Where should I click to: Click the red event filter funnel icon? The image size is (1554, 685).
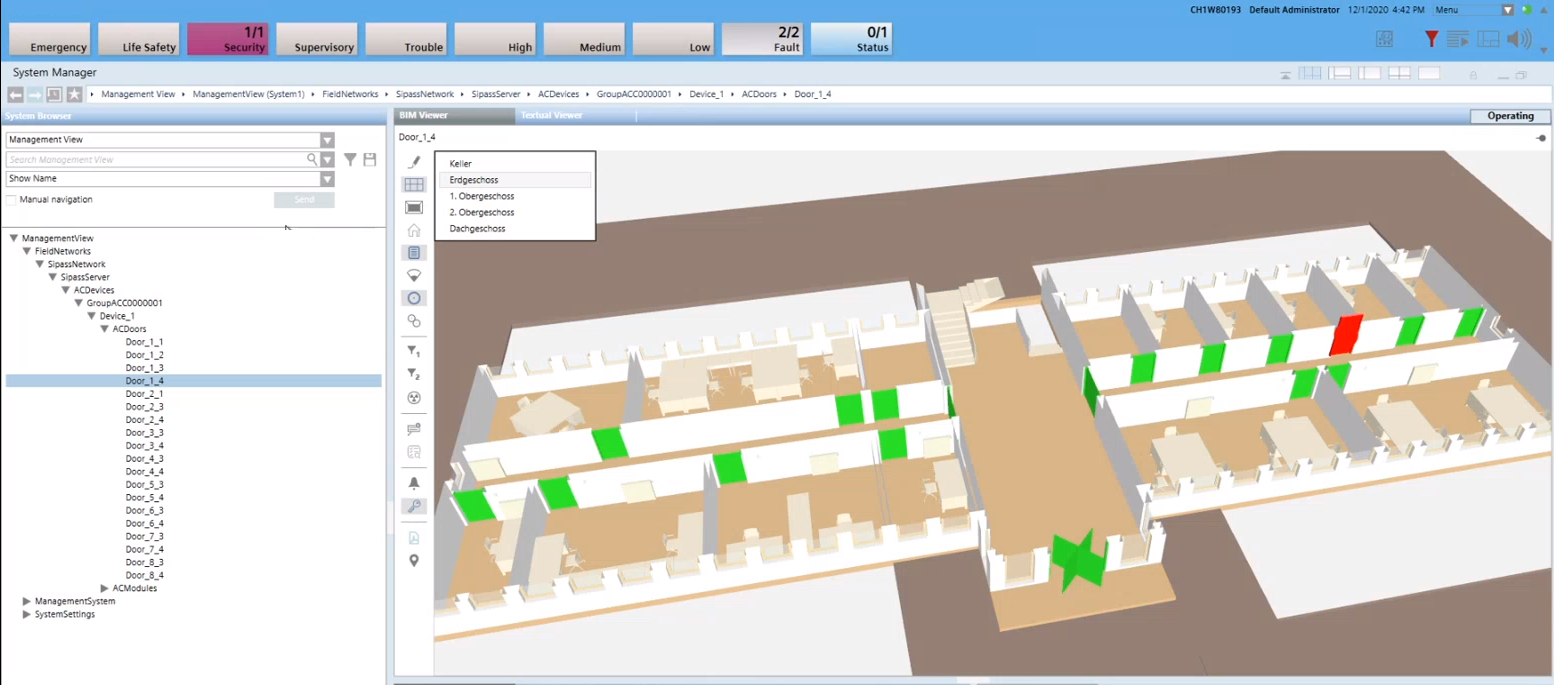(x=1431, y=39)
